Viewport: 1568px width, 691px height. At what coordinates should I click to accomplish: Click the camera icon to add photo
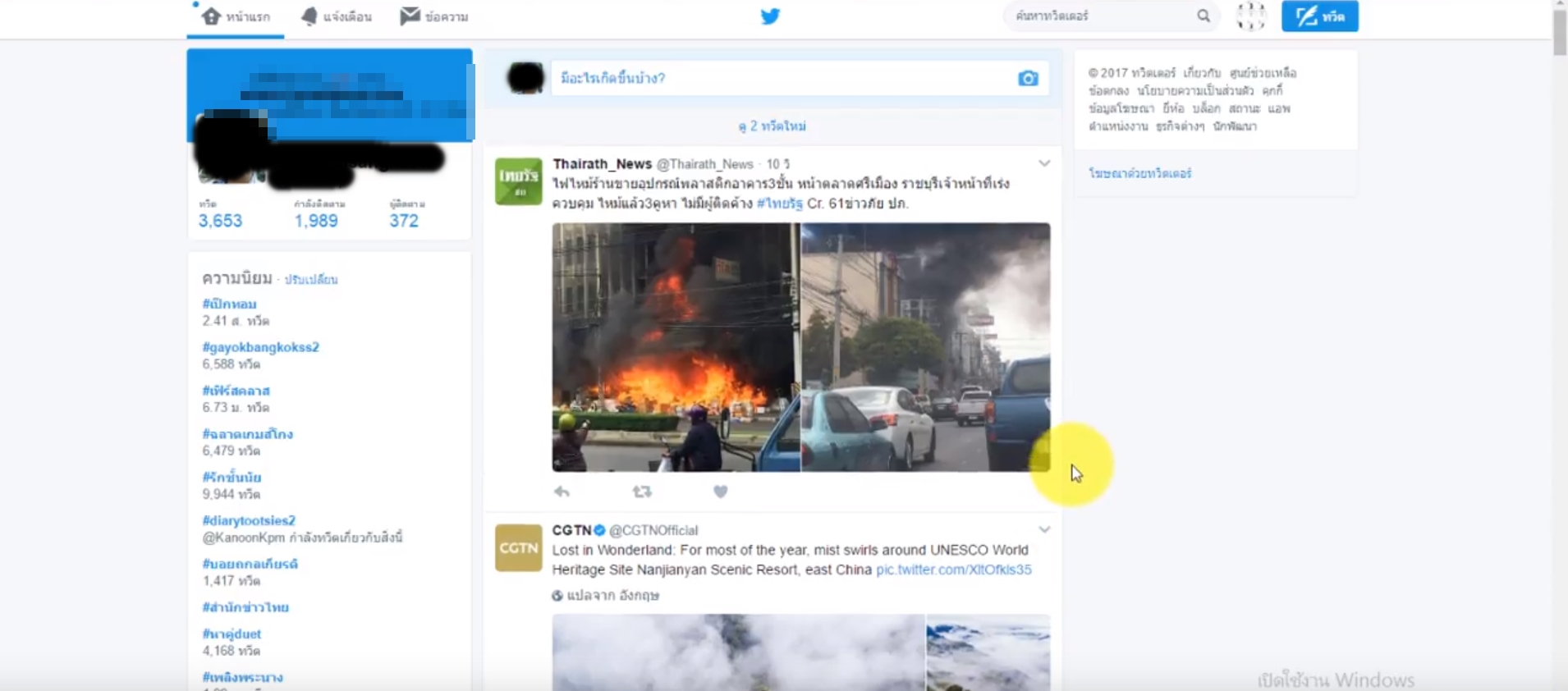point(1028,78)
